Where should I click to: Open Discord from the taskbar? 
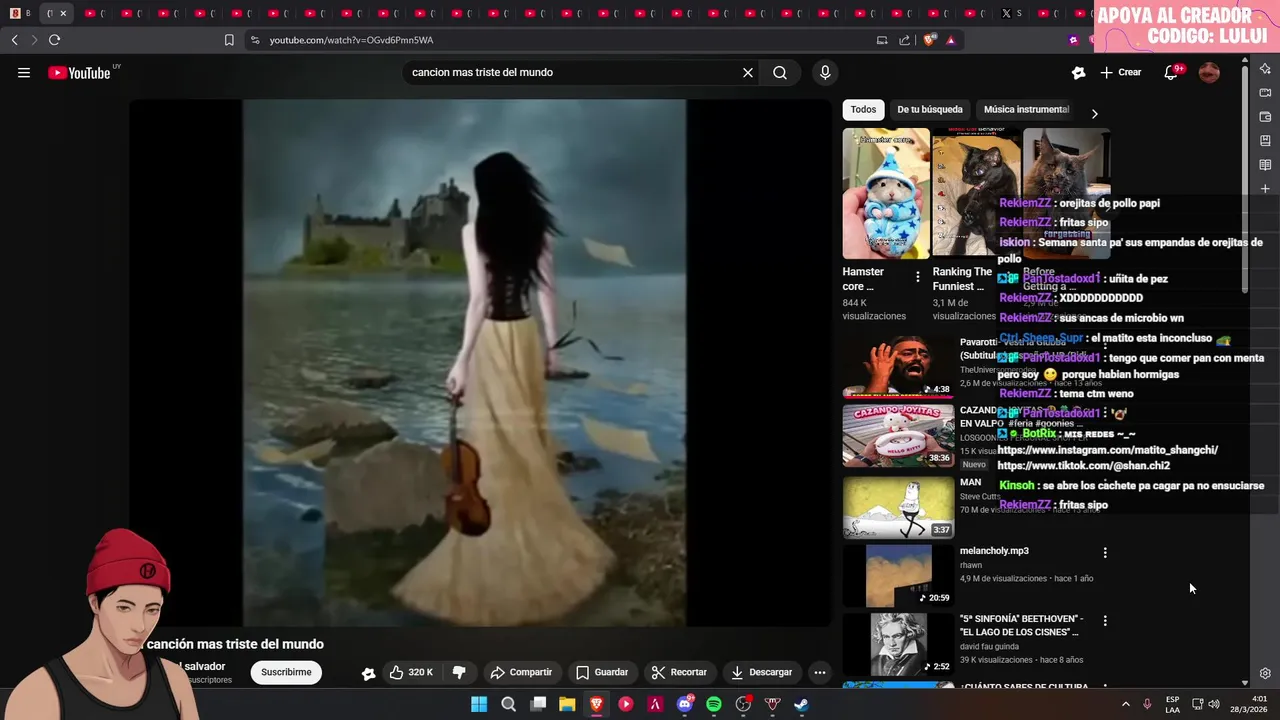[685, 704]
